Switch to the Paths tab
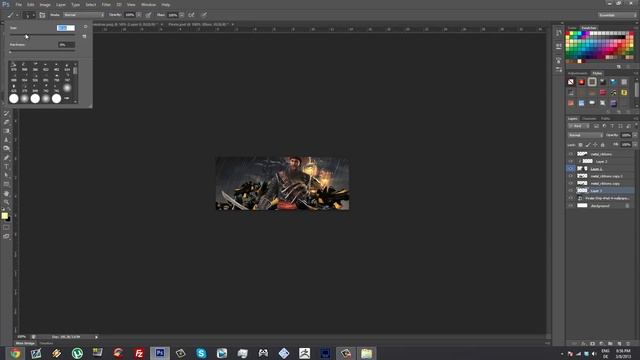640x360 pixels. (605, 118)
